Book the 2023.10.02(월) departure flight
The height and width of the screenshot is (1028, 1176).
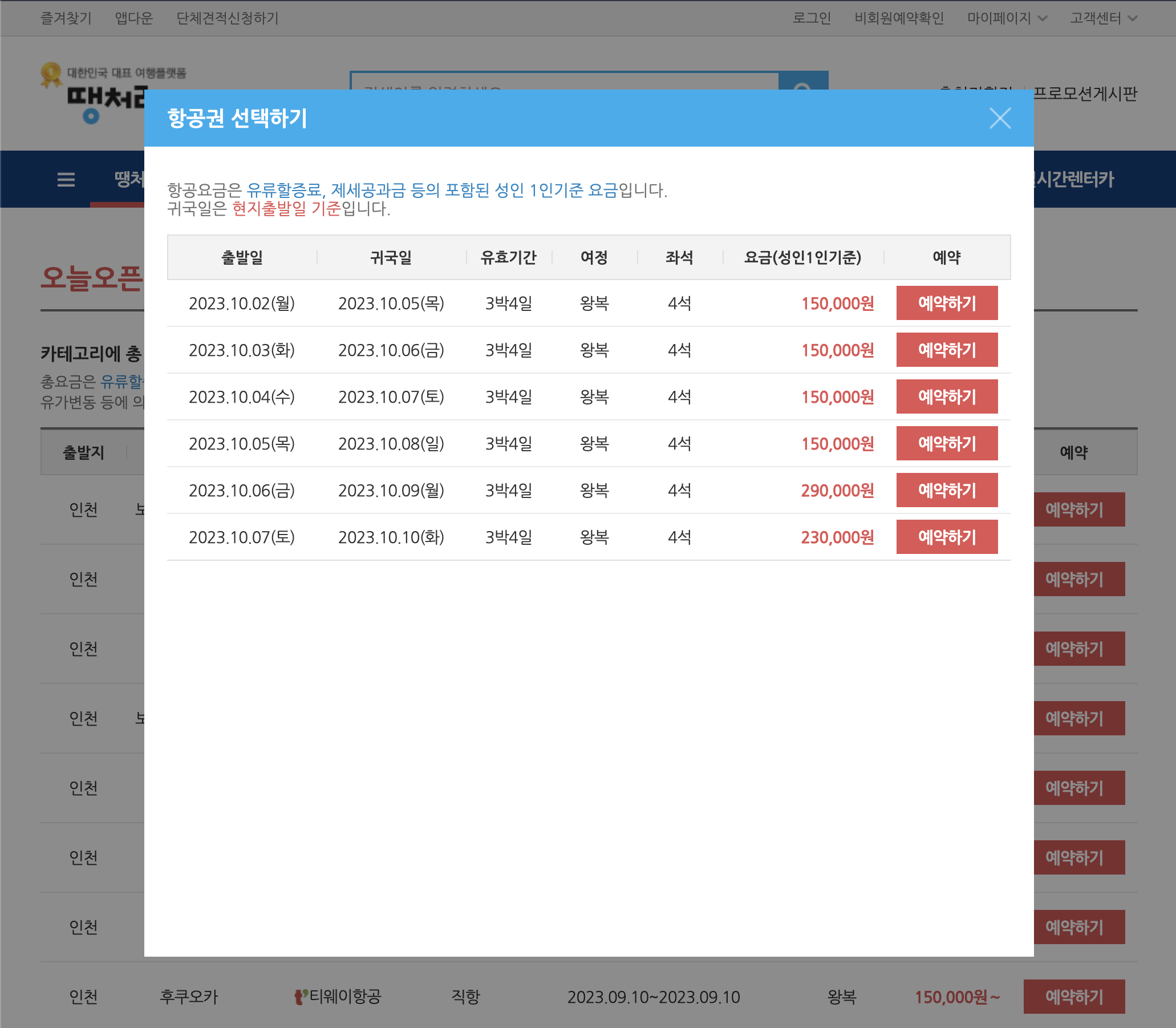947,303
